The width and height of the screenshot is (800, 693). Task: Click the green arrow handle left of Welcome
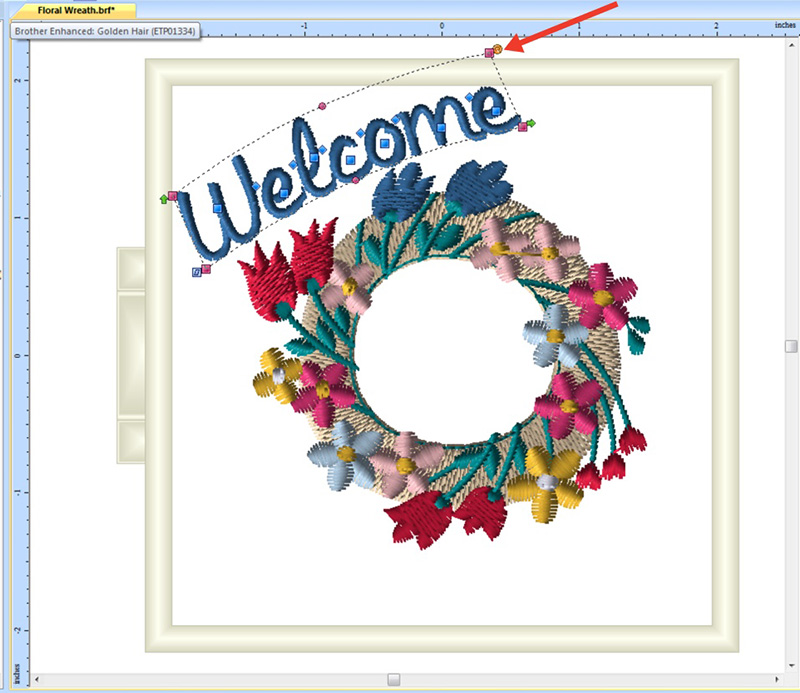pos(164,199)
